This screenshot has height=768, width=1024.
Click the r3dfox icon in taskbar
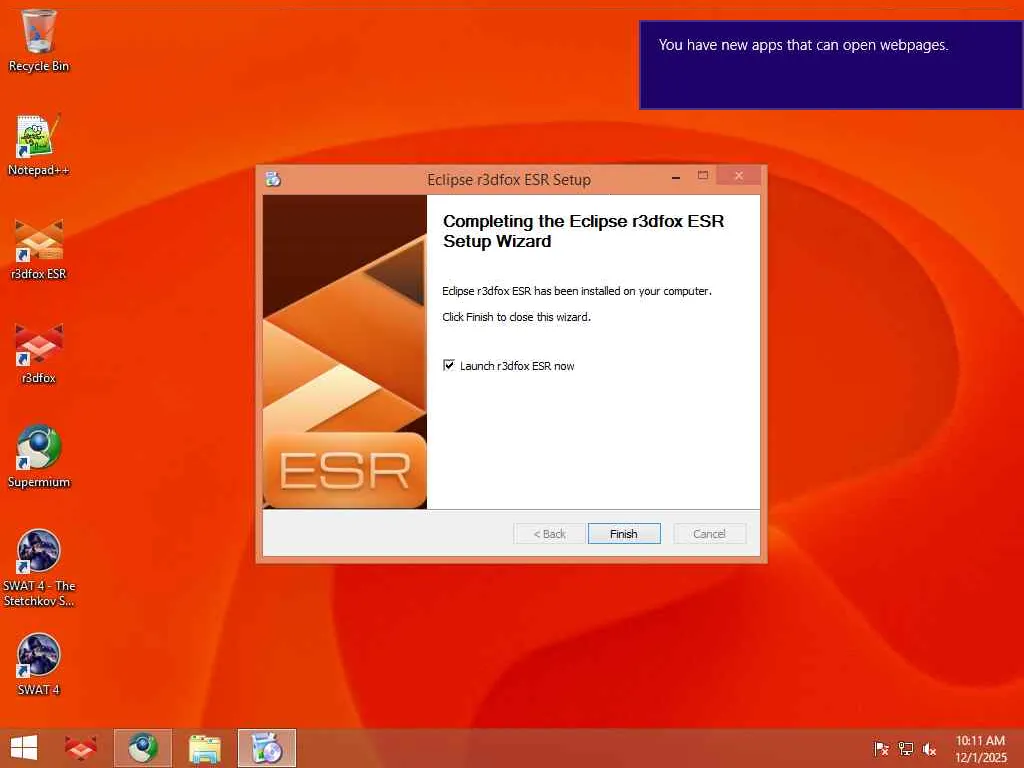coord(81,748)
